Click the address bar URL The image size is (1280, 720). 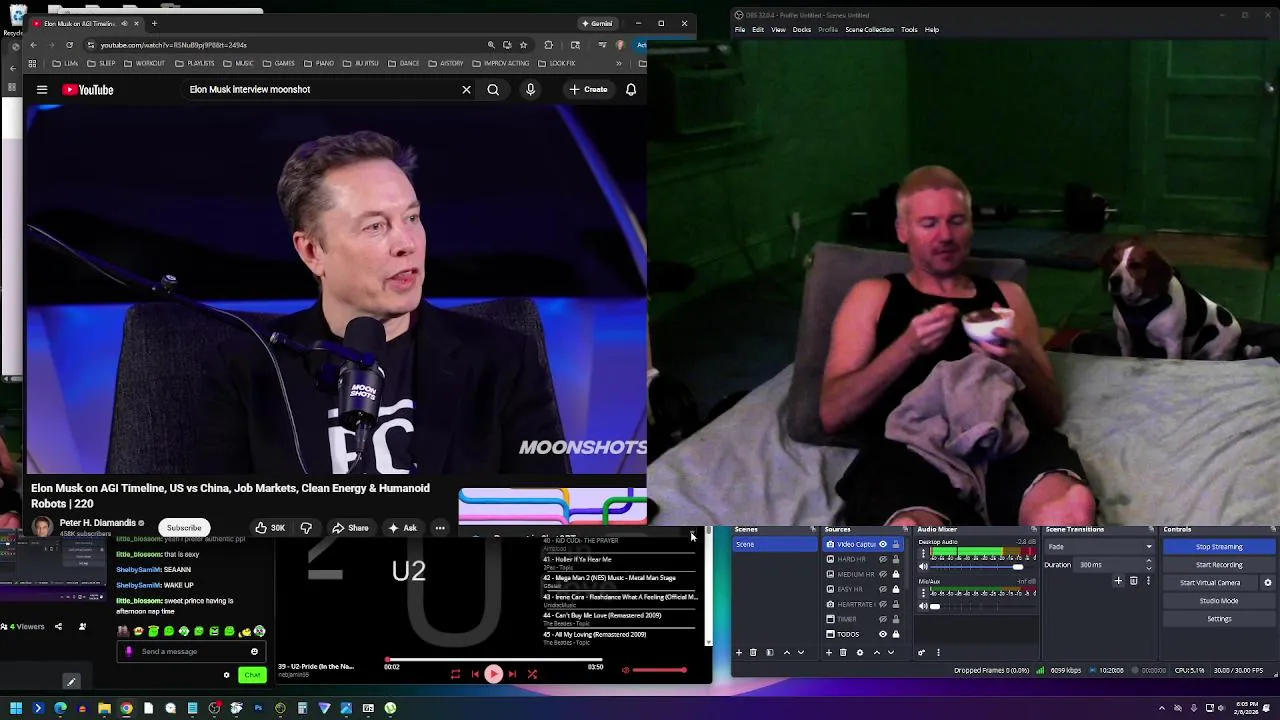click(173, 45)
